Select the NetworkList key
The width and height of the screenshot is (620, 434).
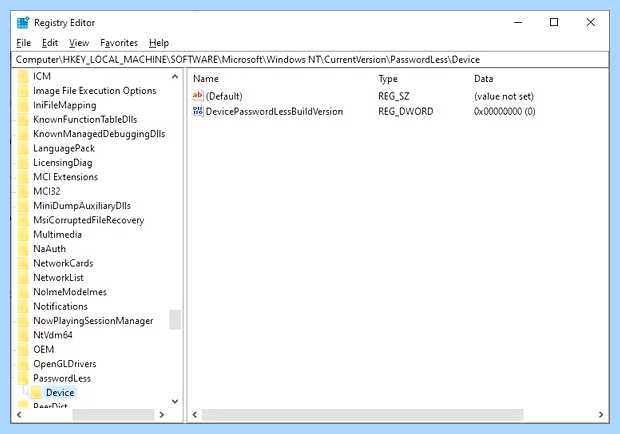[x=58, y=277]
